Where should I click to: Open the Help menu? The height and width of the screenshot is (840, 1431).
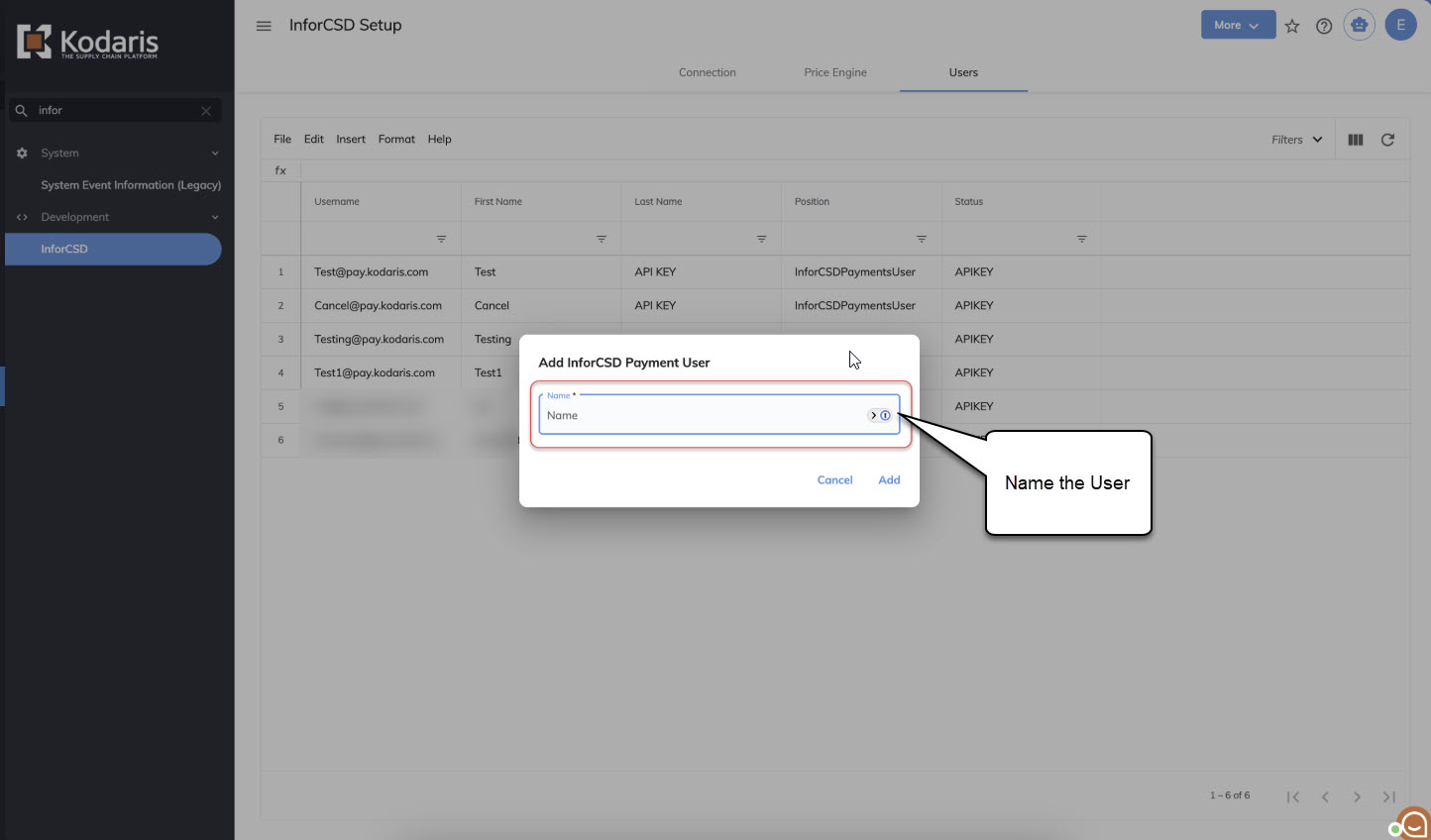pos(440,140)
